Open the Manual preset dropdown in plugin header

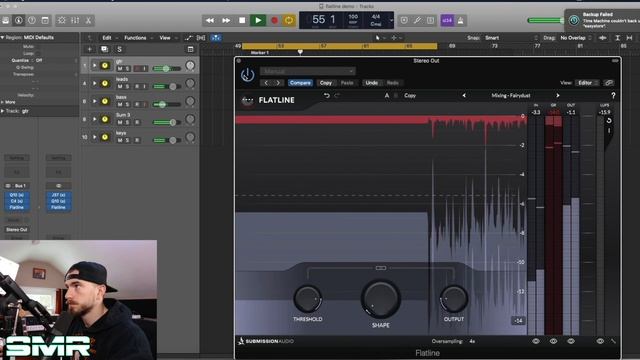(x=307, y=71)
